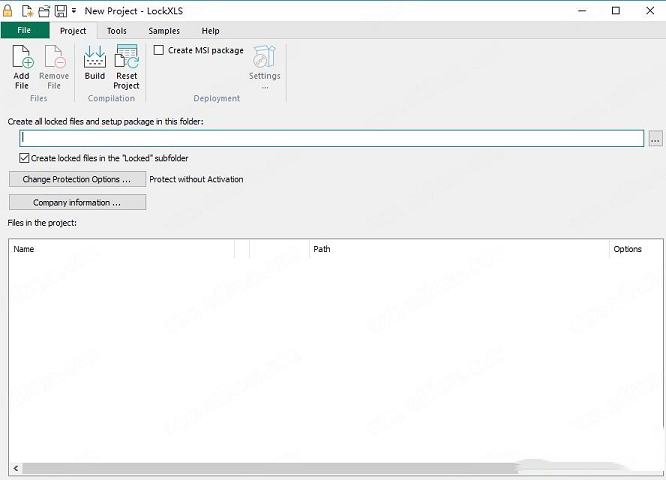Close the LockXLS window
Screen dimensions: 666x480
[650, 11]
